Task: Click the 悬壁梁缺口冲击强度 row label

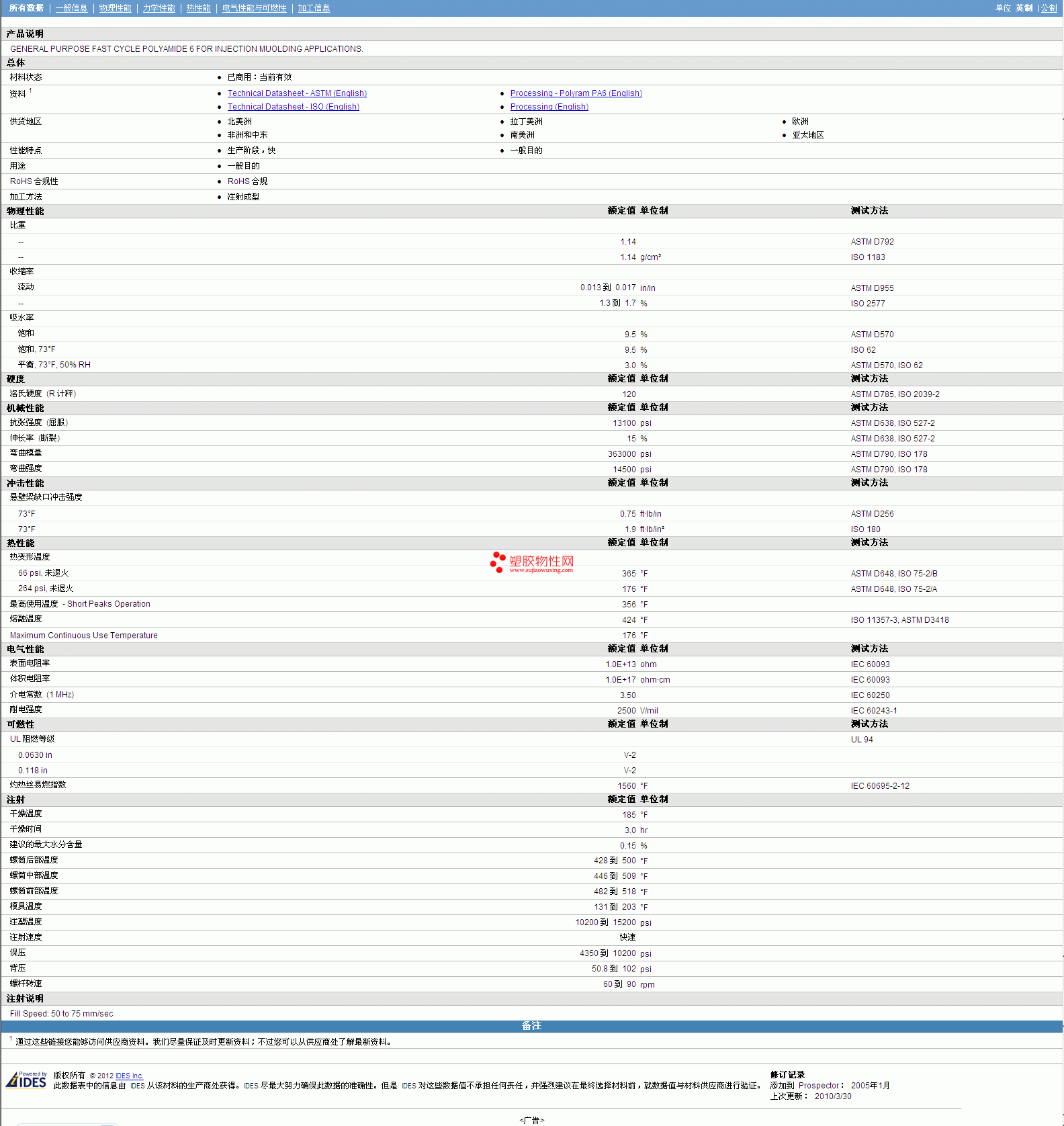Action: pos(46,497)
